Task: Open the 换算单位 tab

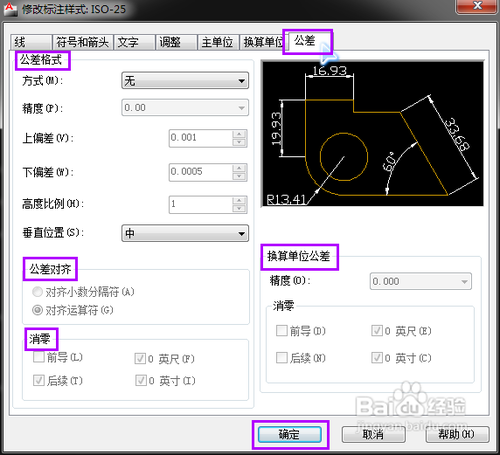Action: 262,42
